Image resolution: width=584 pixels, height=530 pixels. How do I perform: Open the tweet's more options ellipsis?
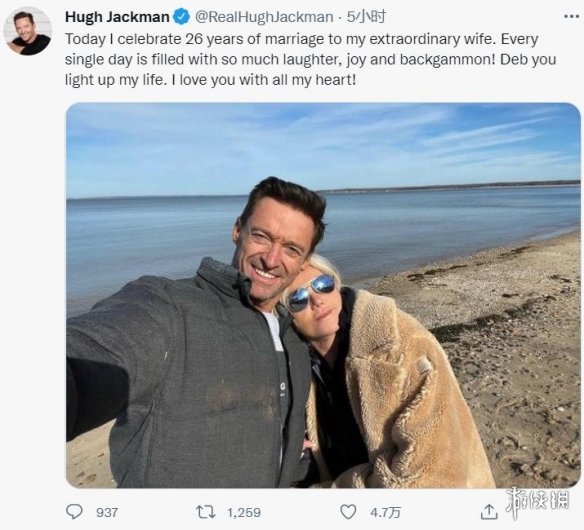point(571,17)
